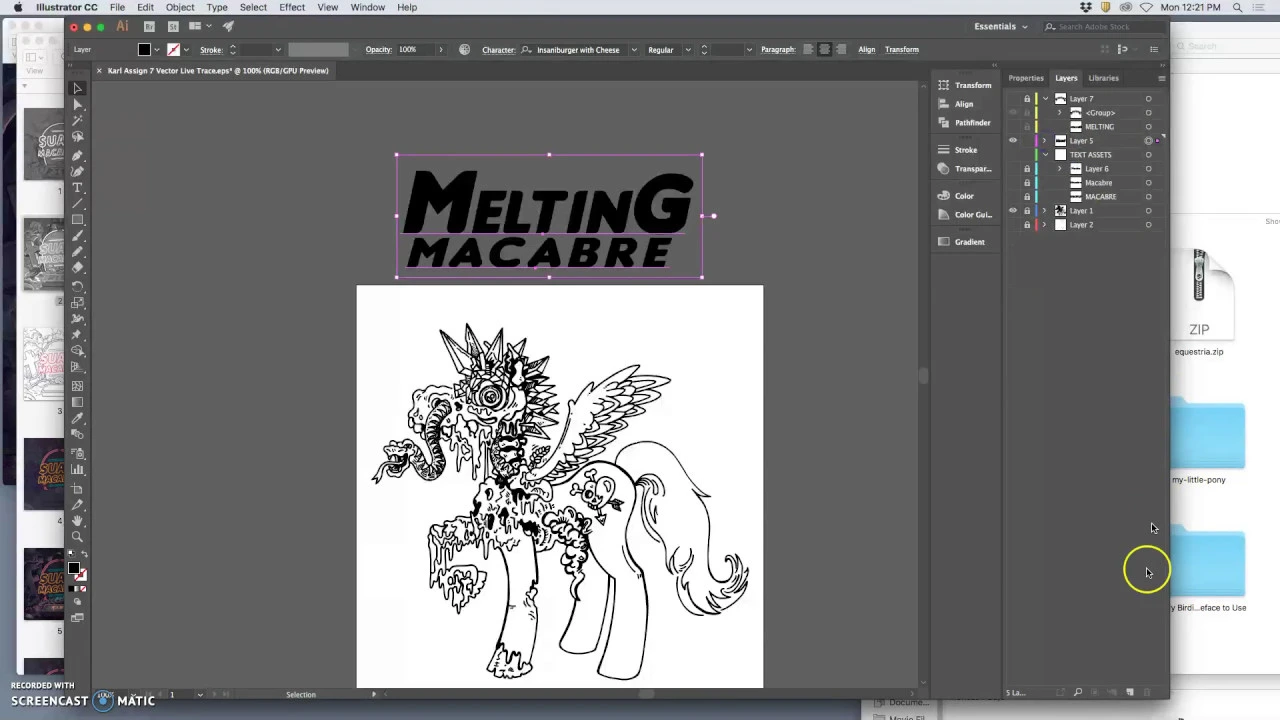Unlock Layer 2 with its lock icon
The image size is (1280, 720).
pos(1027,225)
